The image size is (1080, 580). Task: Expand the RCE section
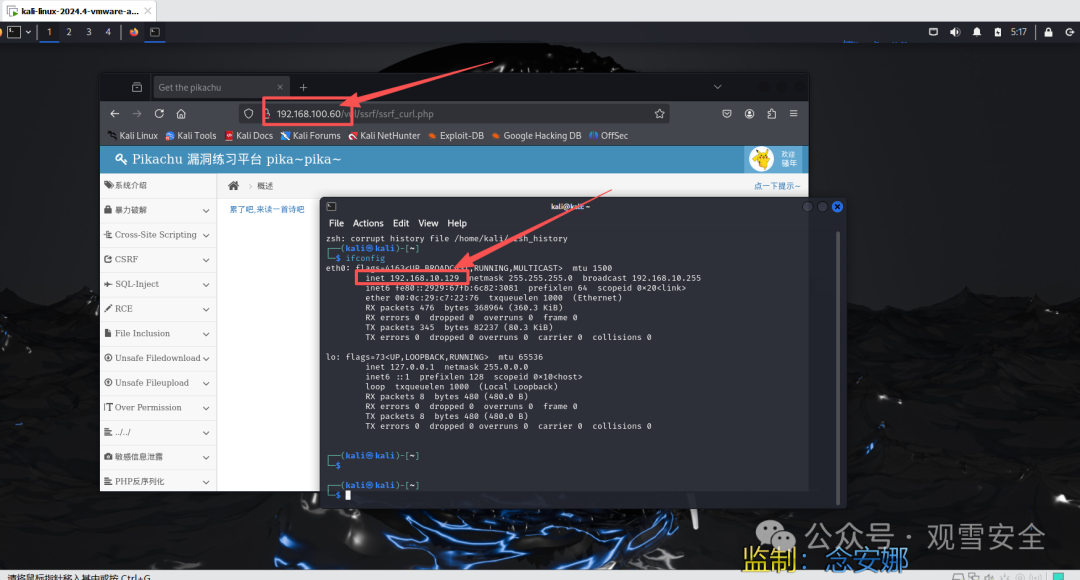pos(158,309)
